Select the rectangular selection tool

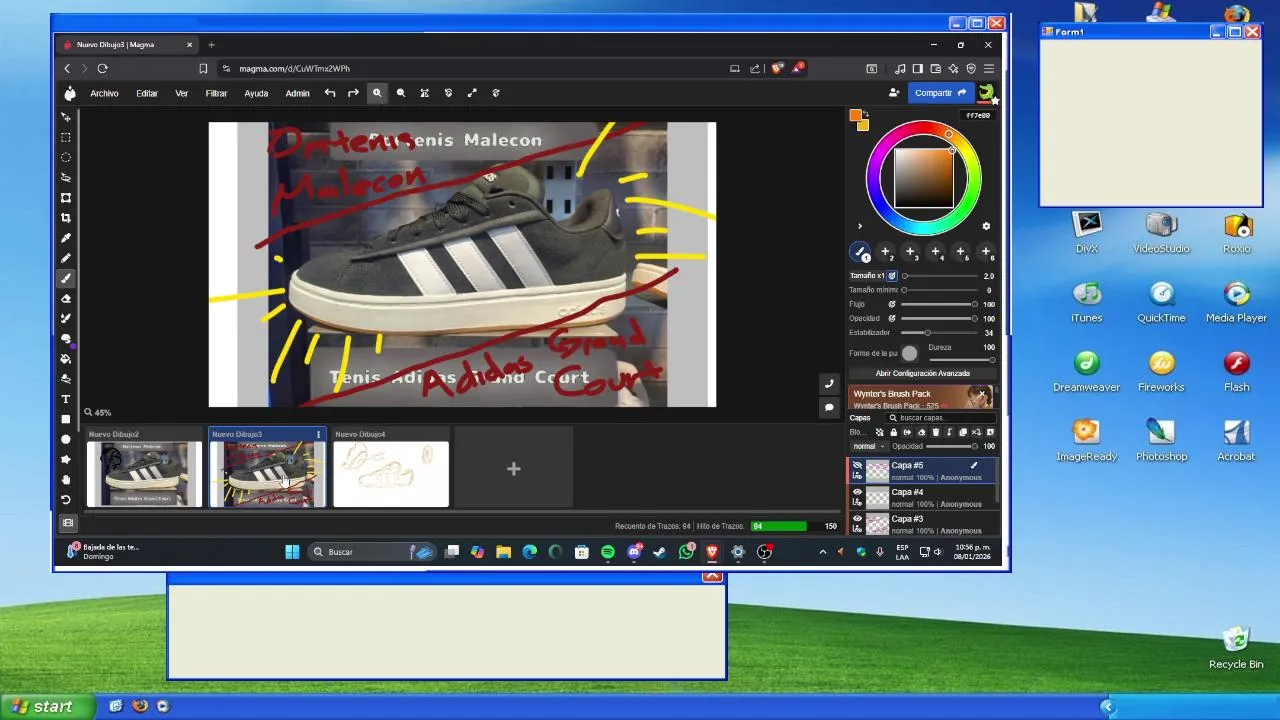coord(66,137)
